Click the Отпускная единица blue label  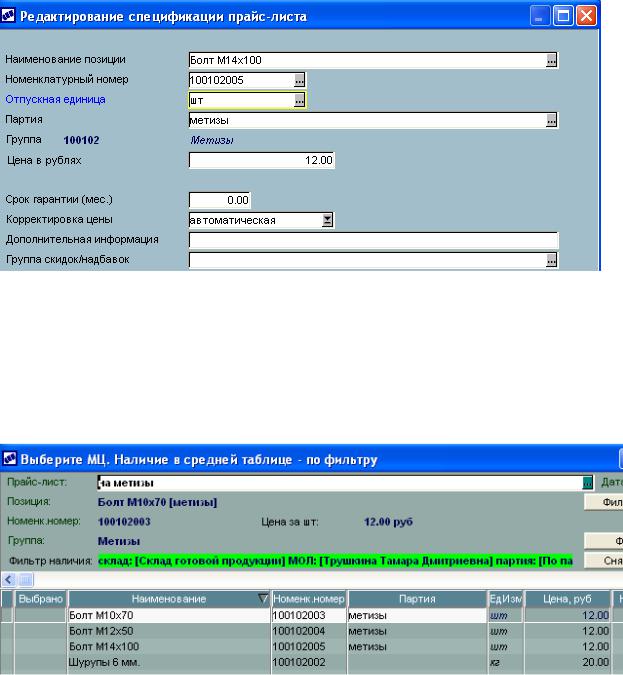55,99
